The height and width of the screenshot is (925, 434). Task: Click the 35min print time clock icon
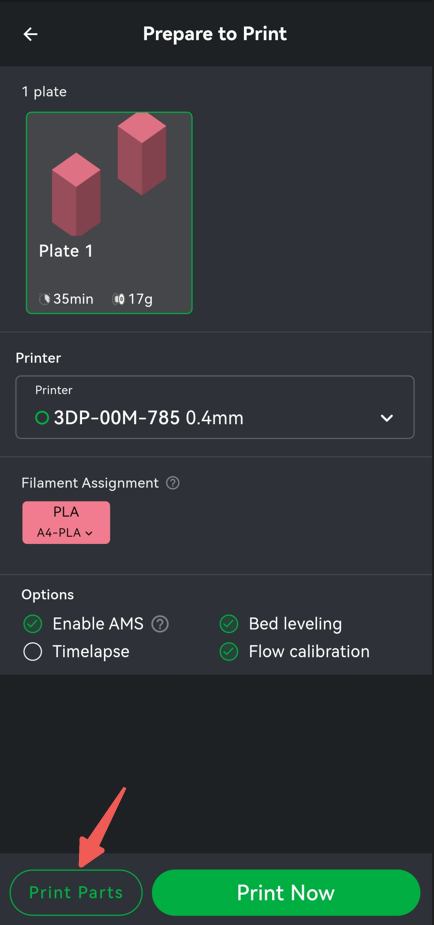45,299
